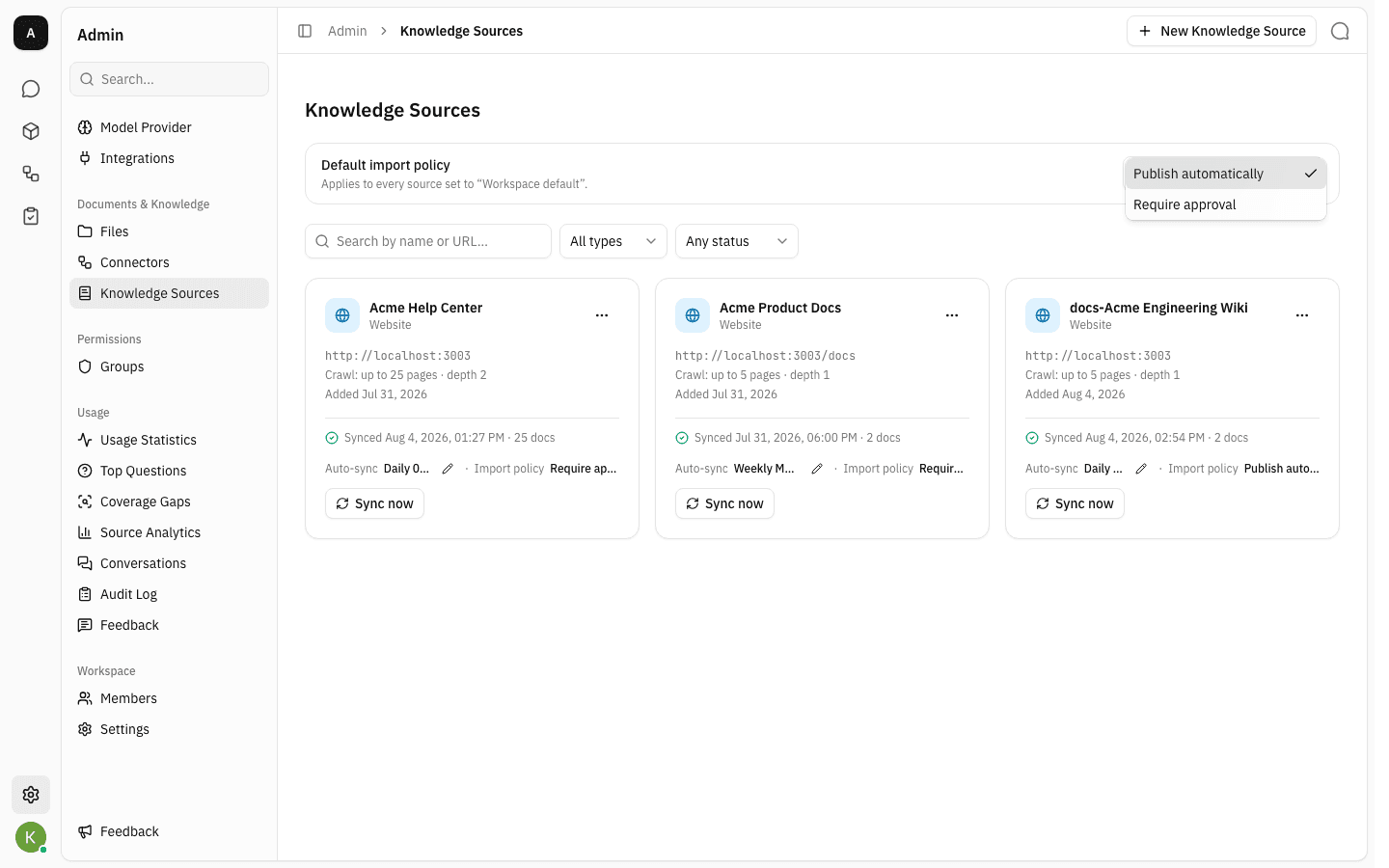This screenshot has height=868, width=1389.
Task: Focus Search by name or URL field
Action: 428,241
